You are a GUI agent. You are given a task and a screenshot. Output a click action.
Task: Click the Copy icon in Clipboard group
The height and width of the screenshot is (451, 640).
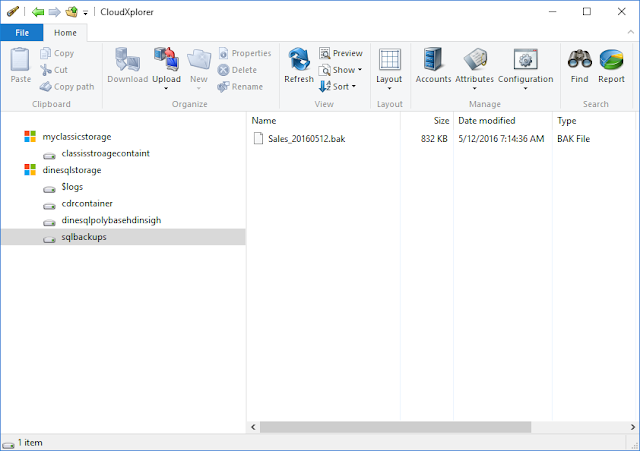46,53
